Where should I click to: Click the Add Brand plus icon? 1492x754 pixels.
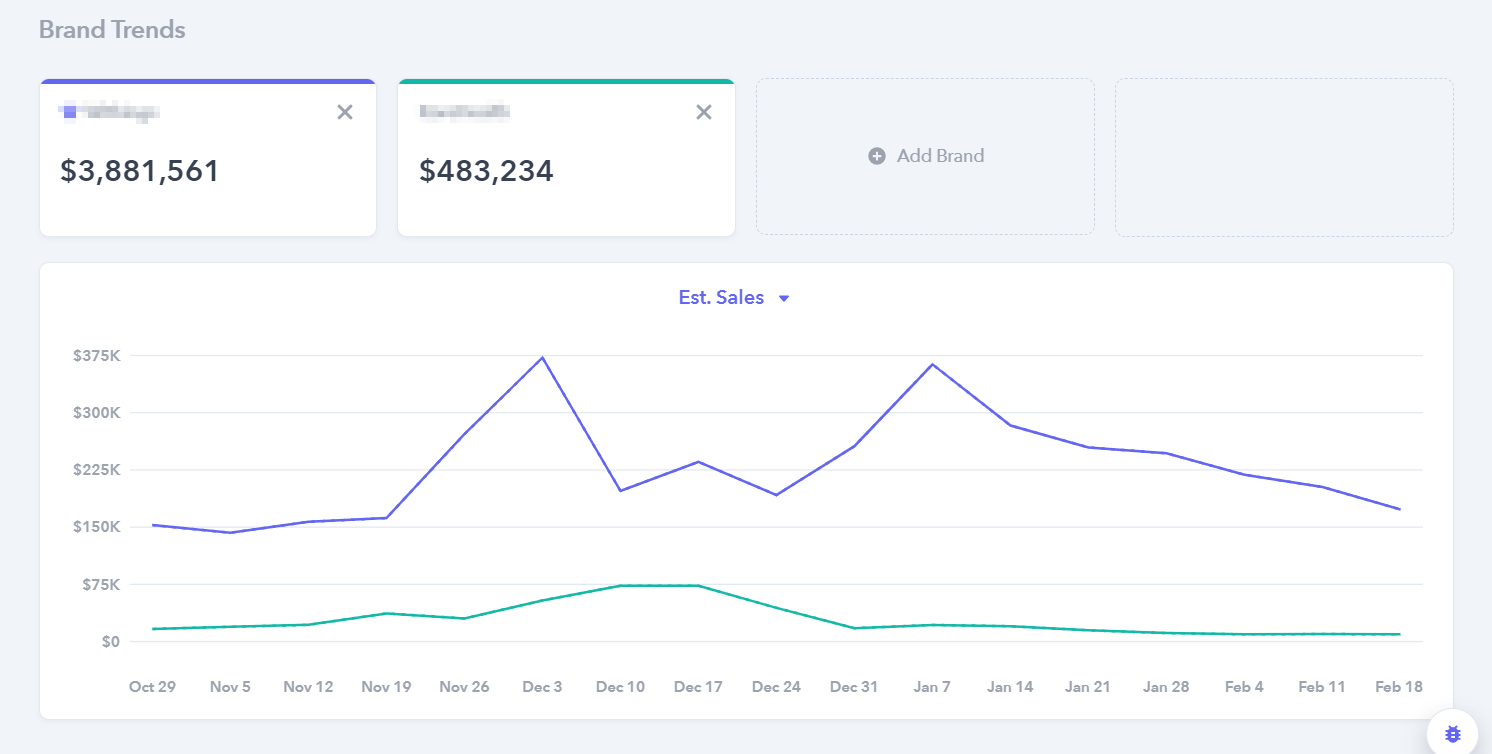(877, 156)
